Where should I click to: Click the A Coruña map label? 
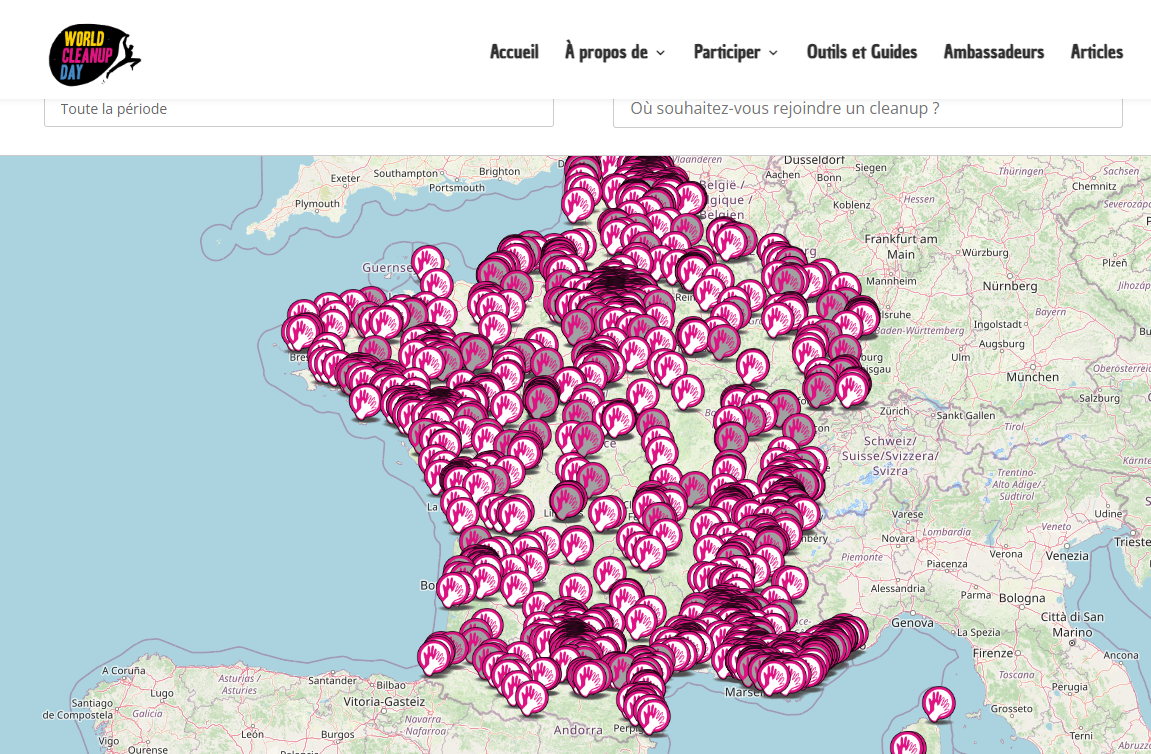point(123,670)
